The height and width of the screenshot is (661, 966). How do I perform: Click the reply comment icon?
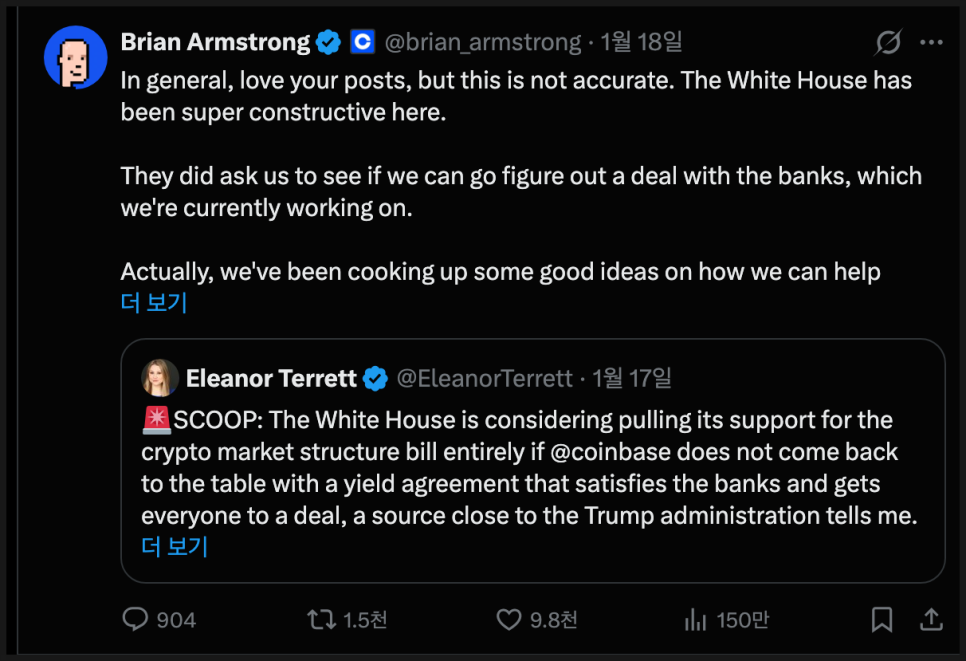click(x=135, y=620)
